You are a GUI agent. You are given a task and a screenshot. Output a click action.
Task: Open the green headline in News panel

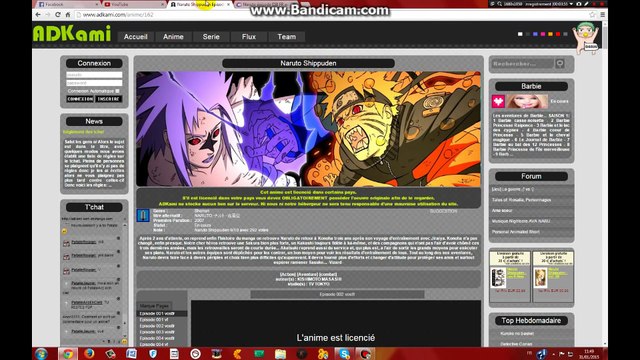tap(84, 132)
